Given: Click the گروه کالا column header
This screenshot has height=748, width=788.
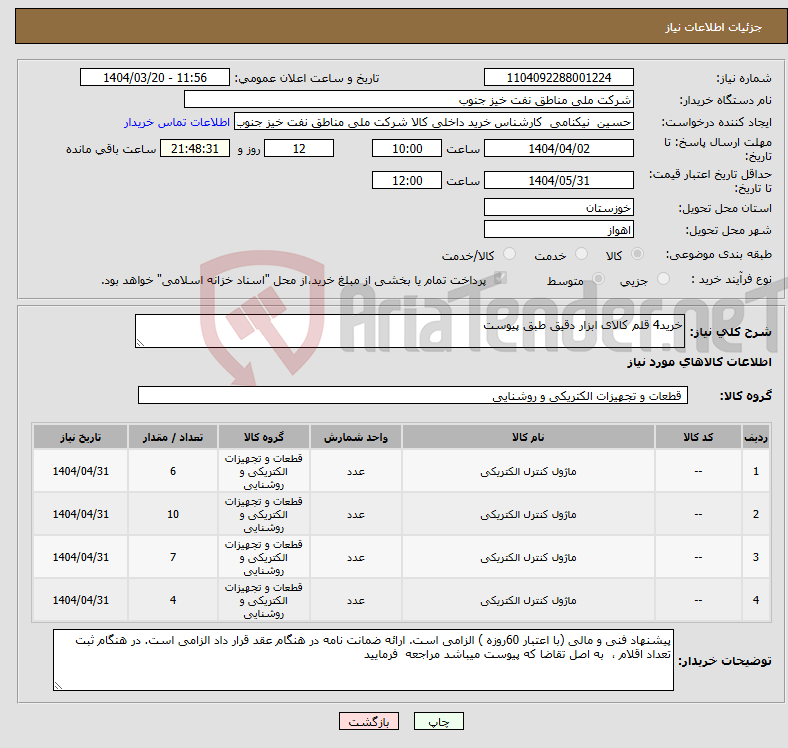Looking at the screenshot, I should tap(264, 437).
